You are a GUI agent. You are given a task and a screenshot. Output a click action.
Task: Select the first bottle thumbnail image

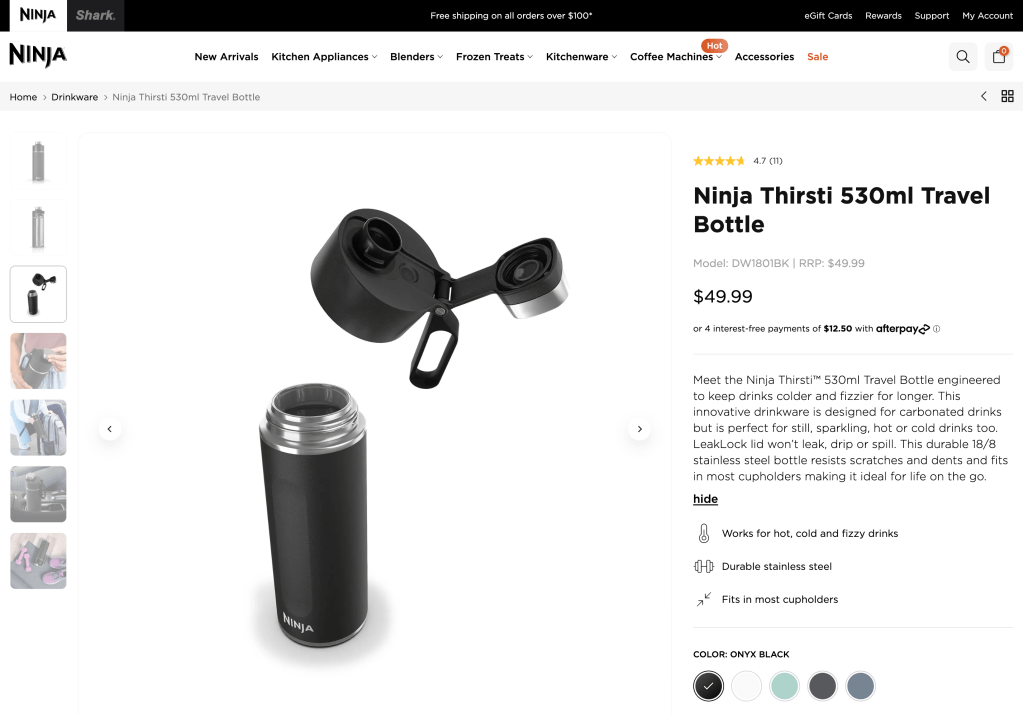pos(38,161)
